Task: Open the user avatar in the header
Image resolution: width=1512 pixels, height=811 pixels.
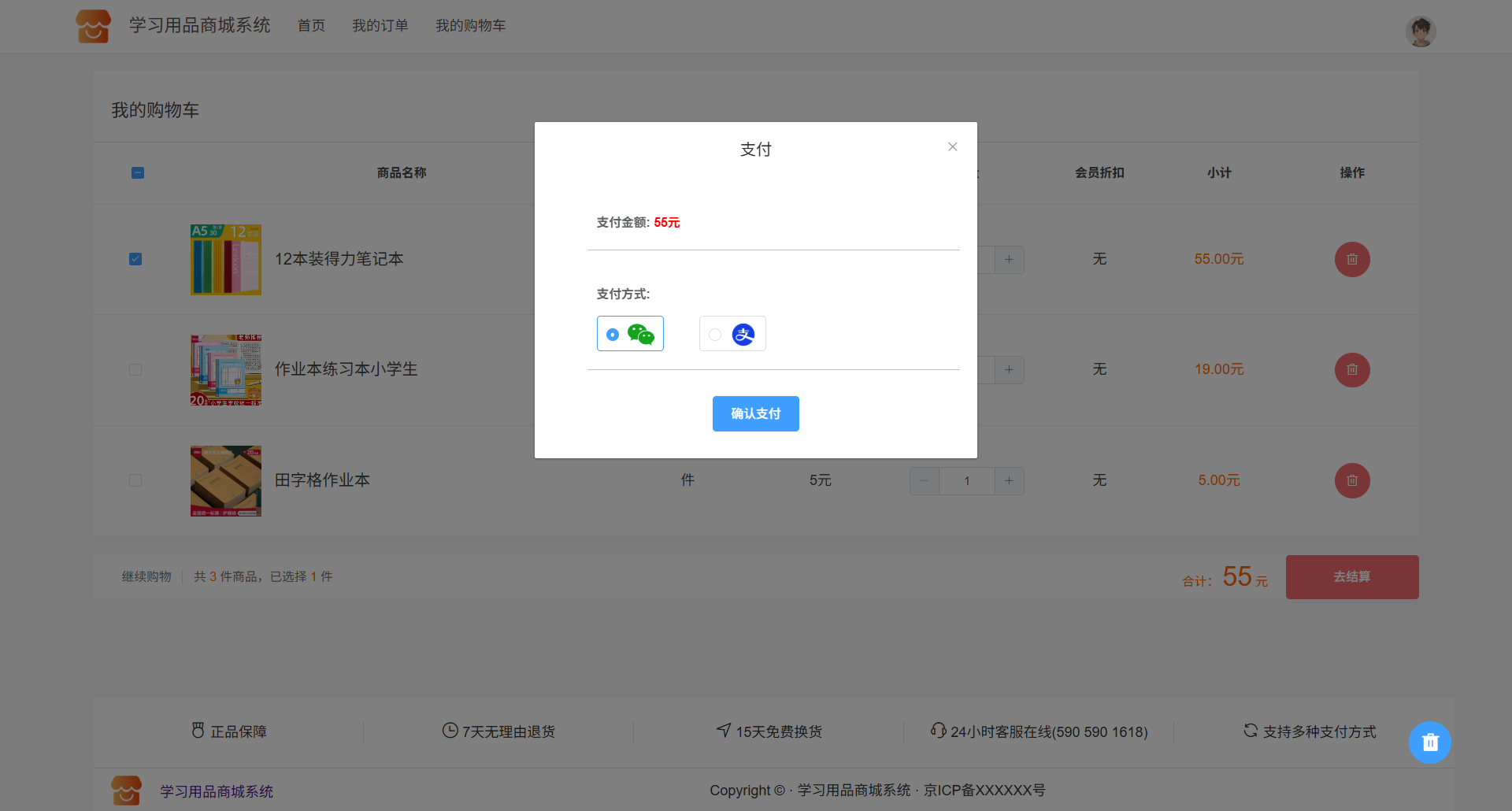Action: 1420,31
